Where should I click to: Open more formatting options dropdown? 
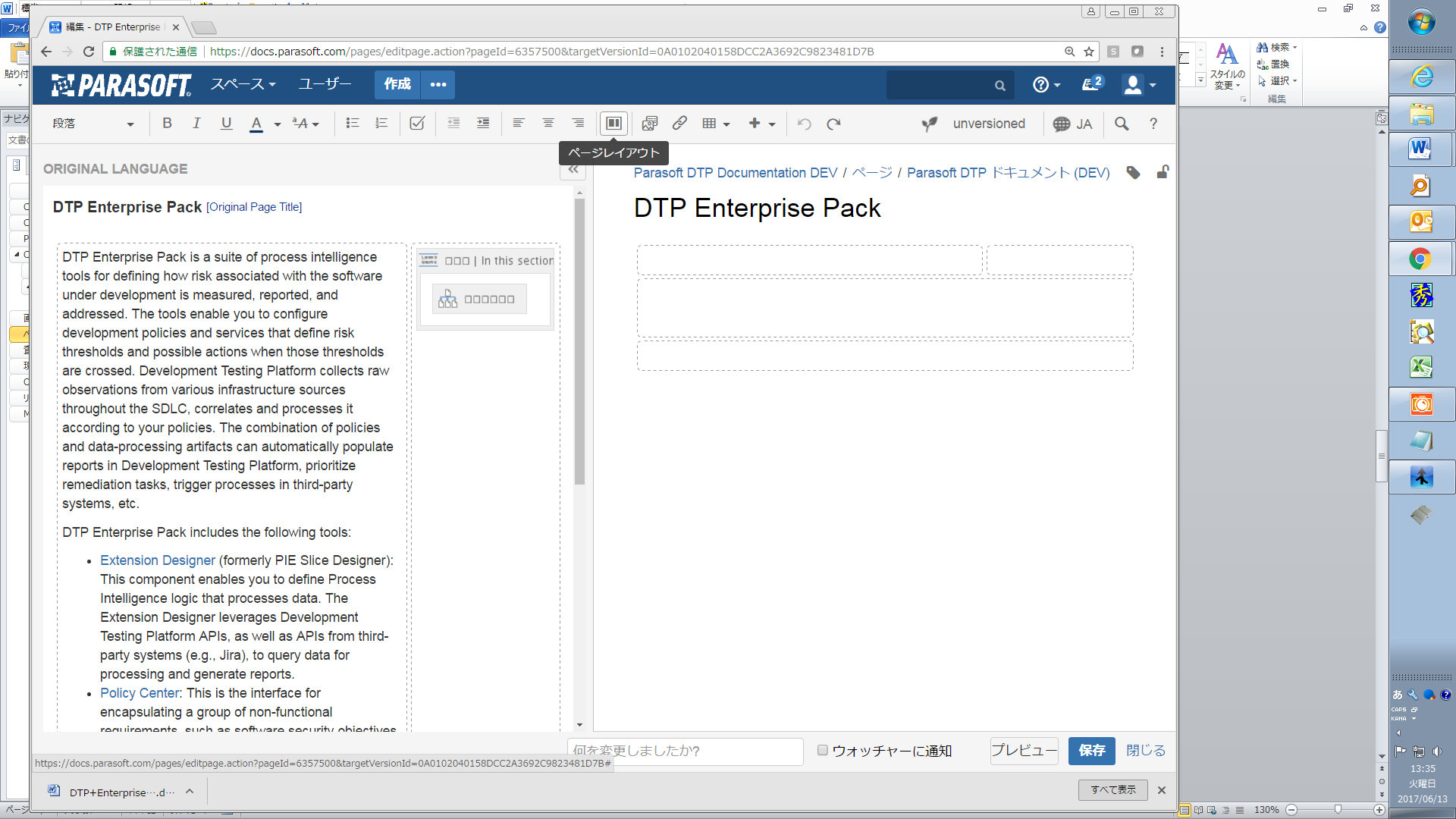pos(306,124)
